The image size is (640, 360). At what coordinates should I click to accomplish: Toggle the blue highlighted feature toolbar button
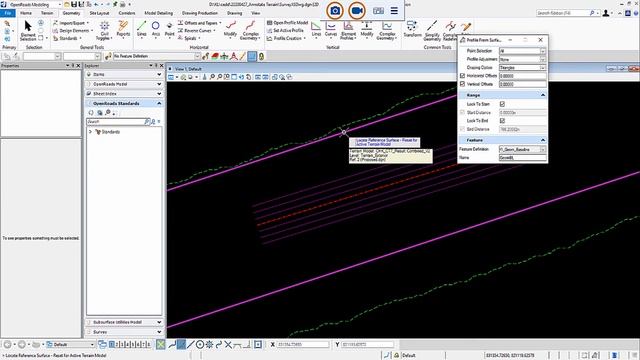coord(252,56)
